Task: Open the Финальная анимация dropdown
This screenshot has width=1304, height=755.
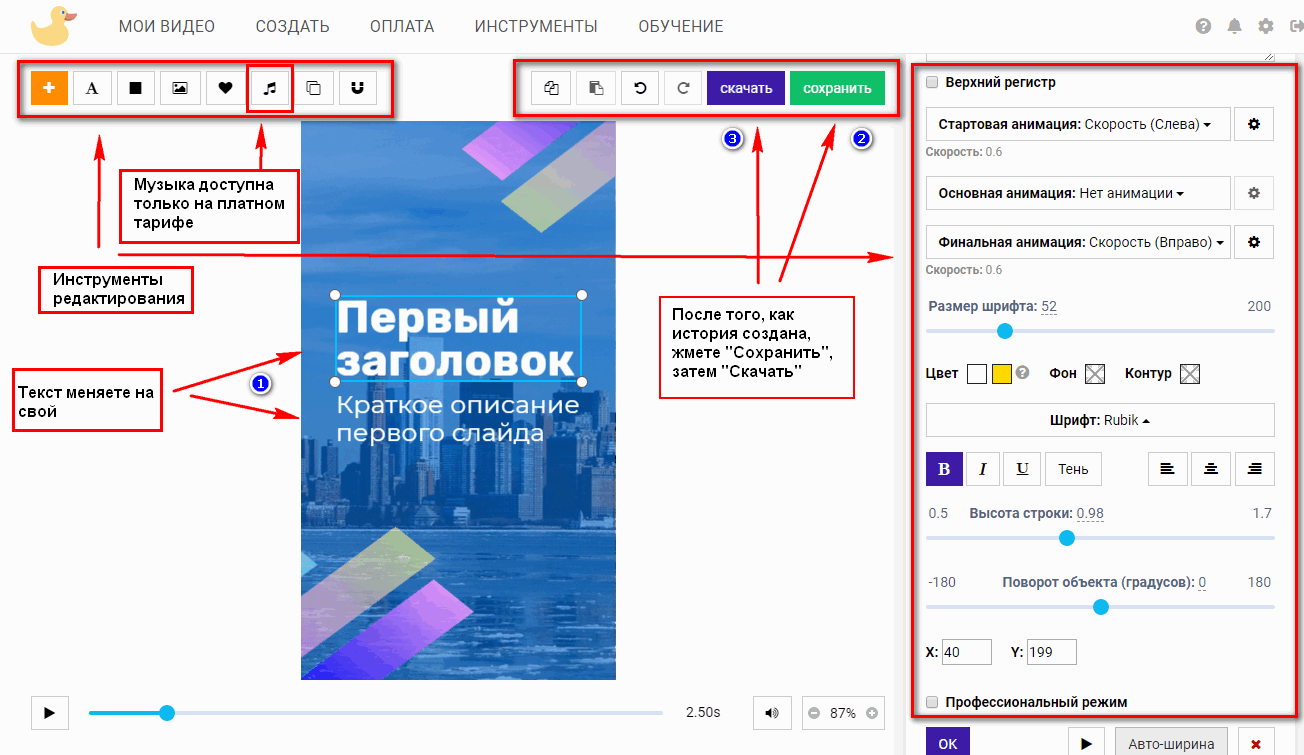Action: tap(1078, 242)
